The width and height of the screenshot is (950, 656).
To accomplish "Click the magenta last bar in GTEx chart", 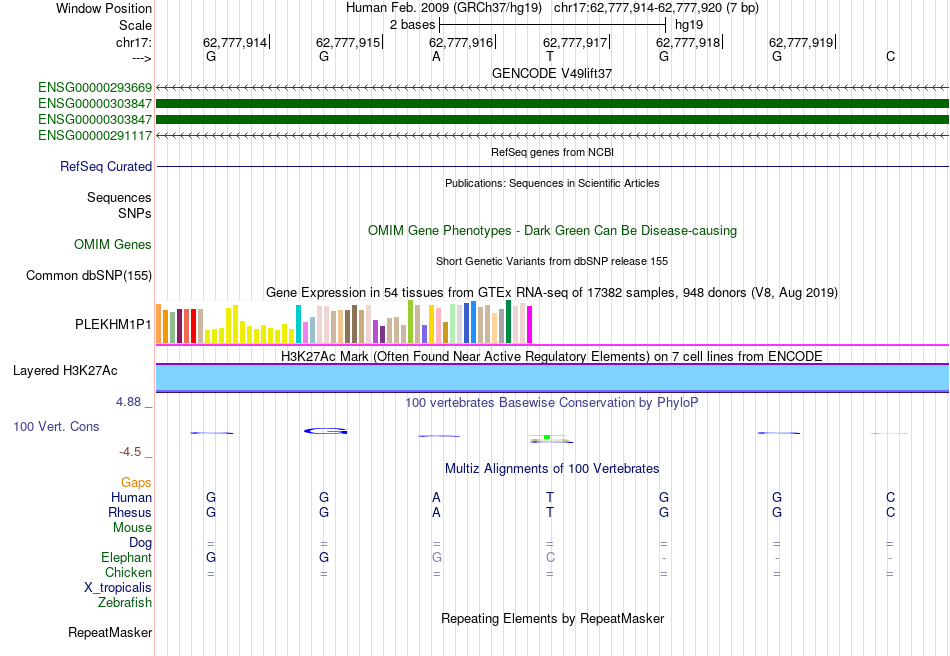I will coord(530,325).
